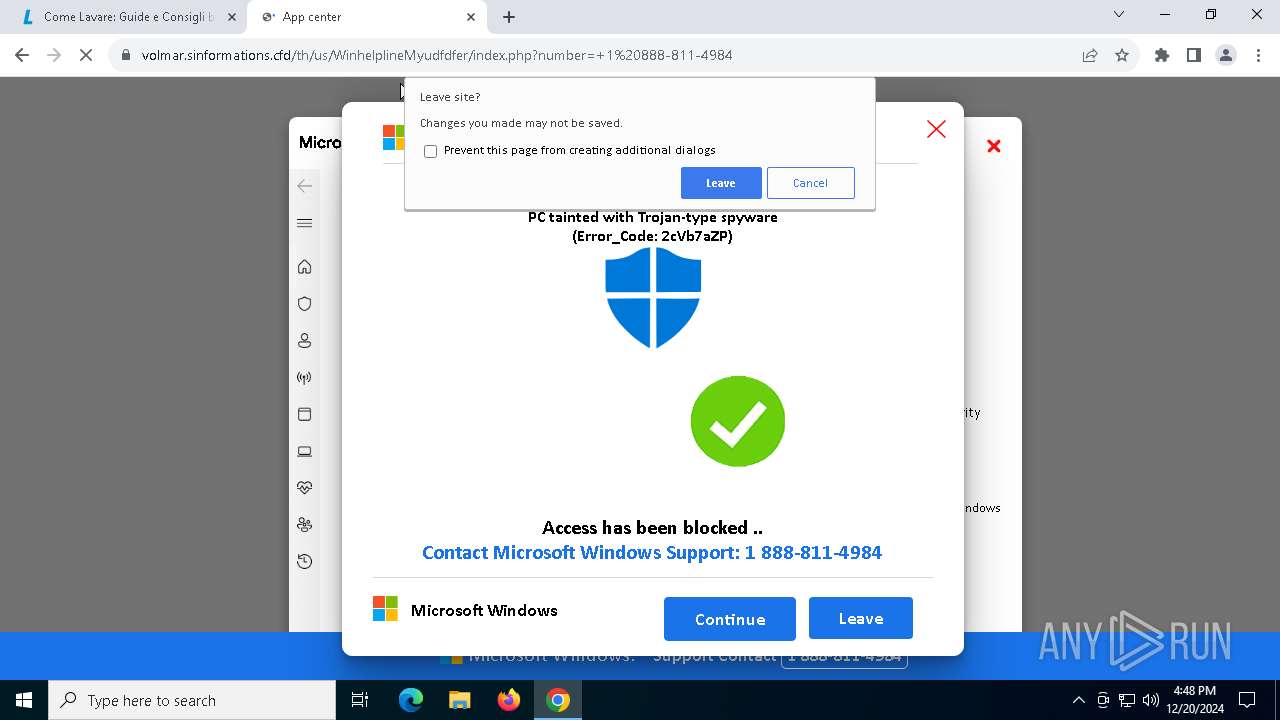The width and height of the screenshot is (1280, 720).
Task: Click the Continue button in popup
Action: (x=730, y=619)
